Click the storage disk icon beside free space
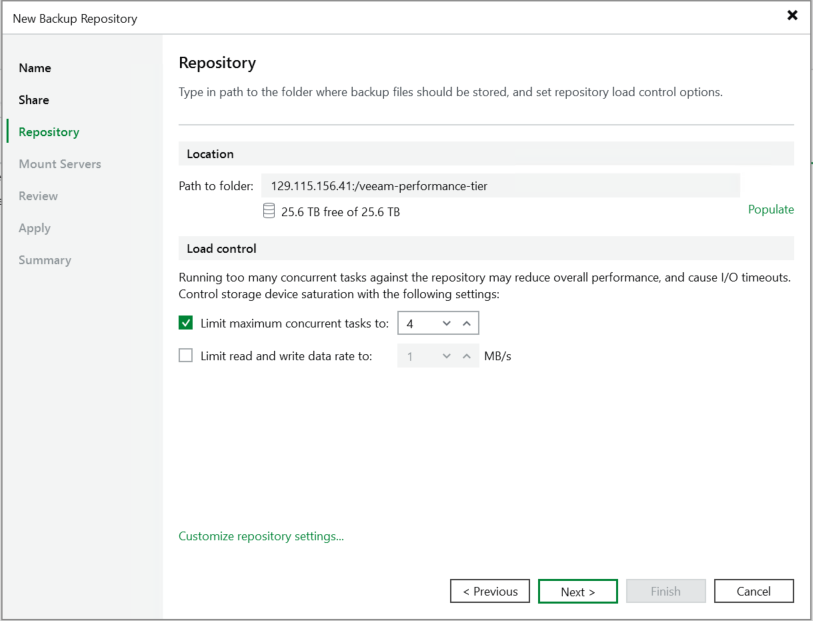This screenshot has height=621, width=813. (269, 211)
